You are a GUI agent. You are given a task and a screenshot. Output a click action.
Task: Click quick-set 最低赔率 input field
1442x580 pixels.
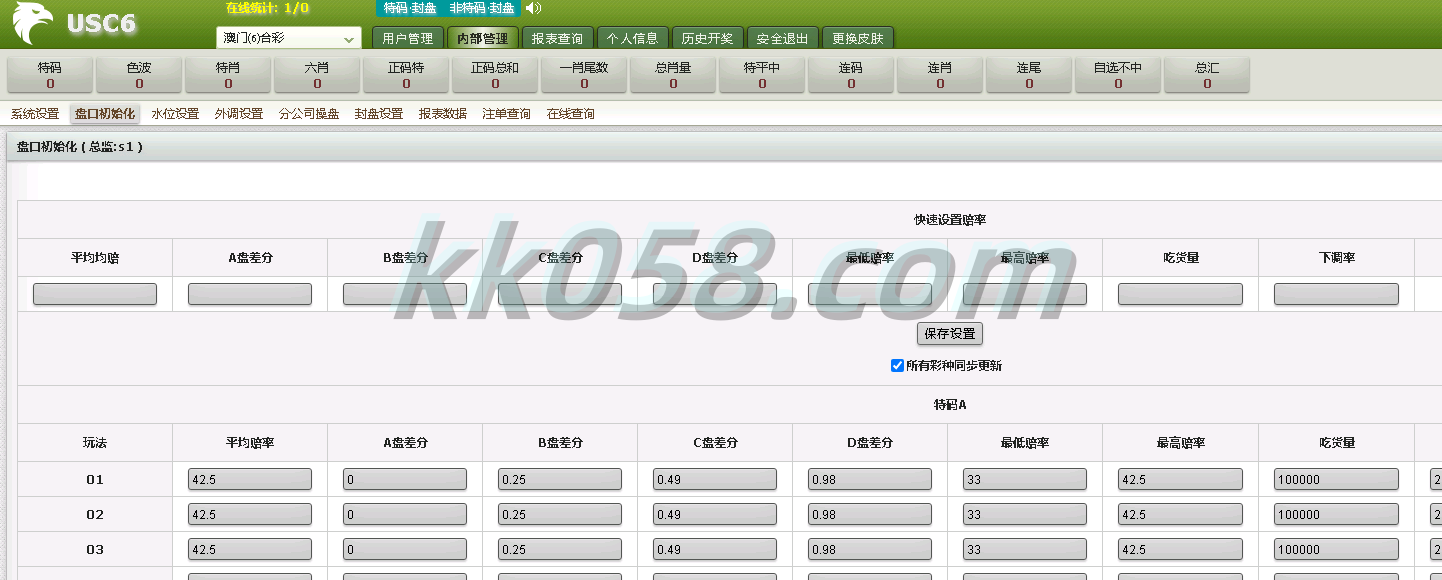click(870, 294)
